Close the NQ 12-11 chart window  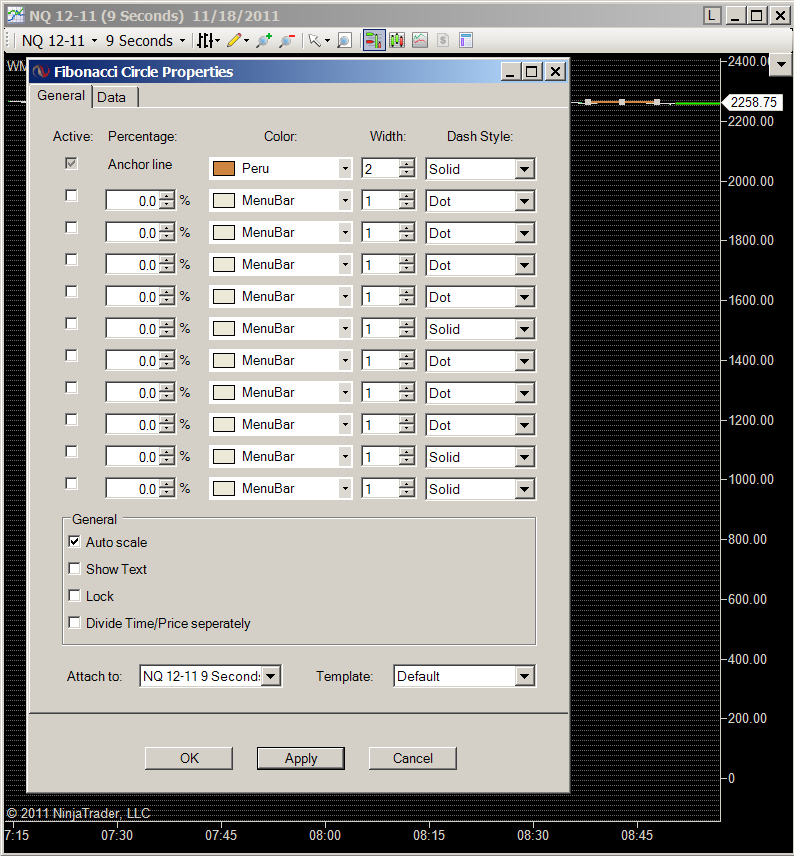(780, 15)
